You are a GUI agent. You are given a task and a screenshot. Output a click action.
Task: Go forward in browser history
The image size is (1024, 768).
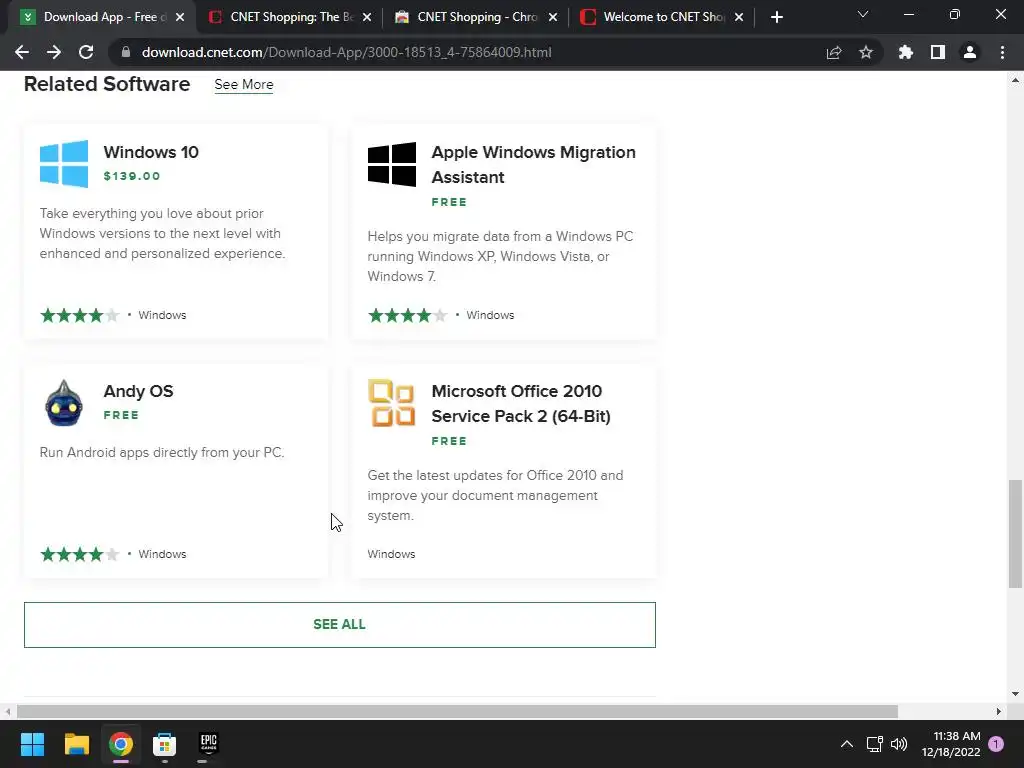(x=54, y=52)
